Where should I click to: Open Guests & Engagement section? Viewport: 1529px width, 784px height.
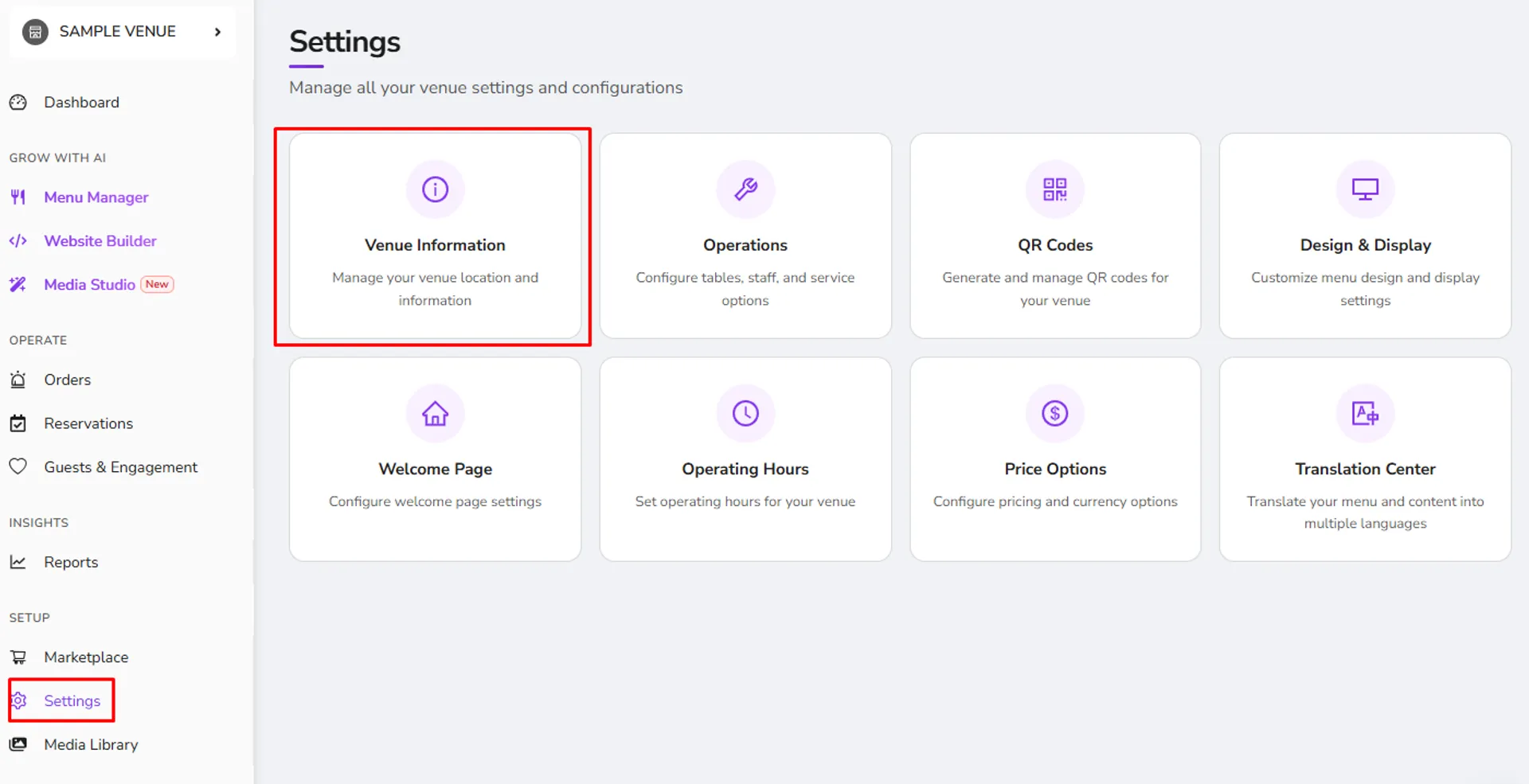(120, 467)
